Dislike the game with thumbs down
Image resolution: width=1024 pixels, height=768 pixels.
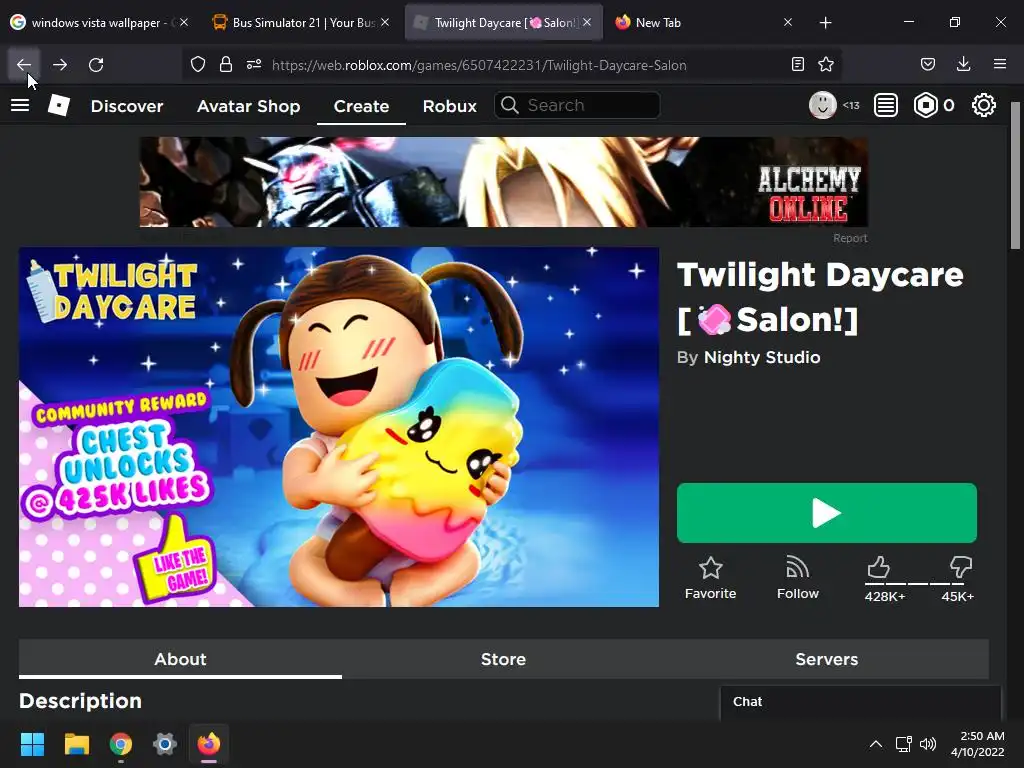[961, 568]
